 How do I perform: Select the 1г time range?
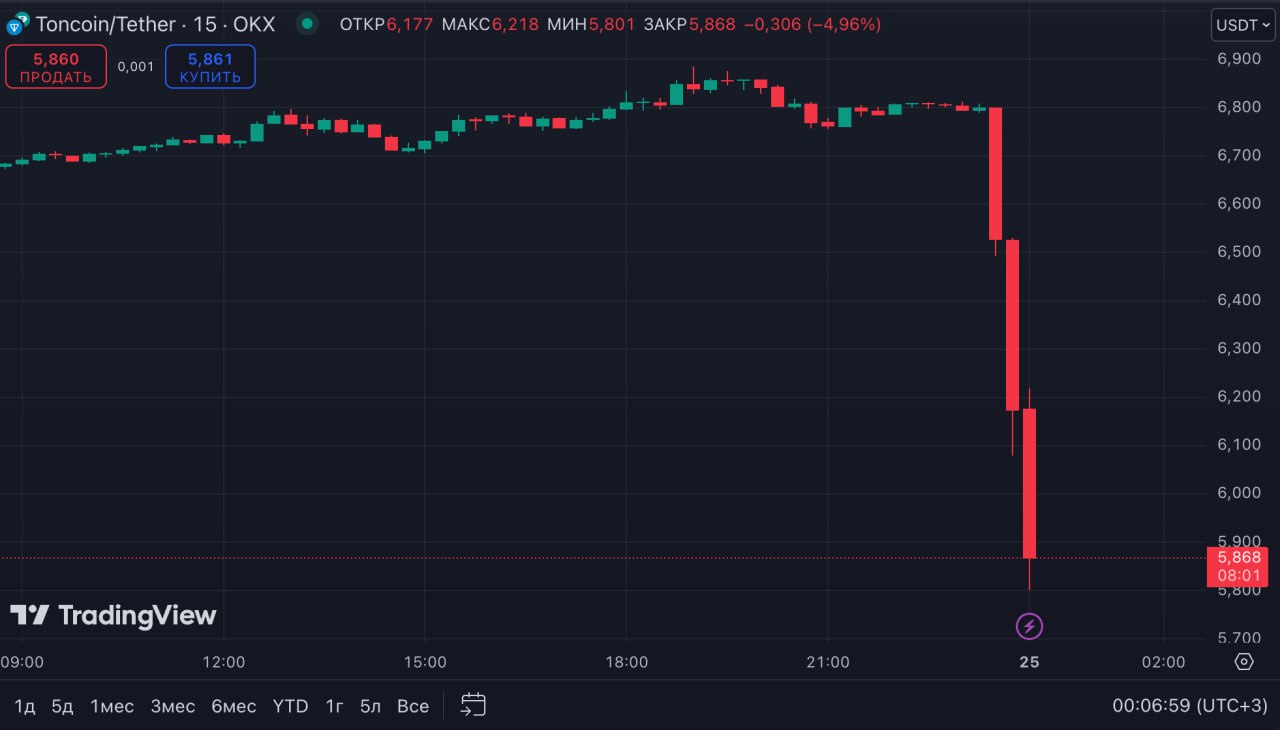click(334, 706)
